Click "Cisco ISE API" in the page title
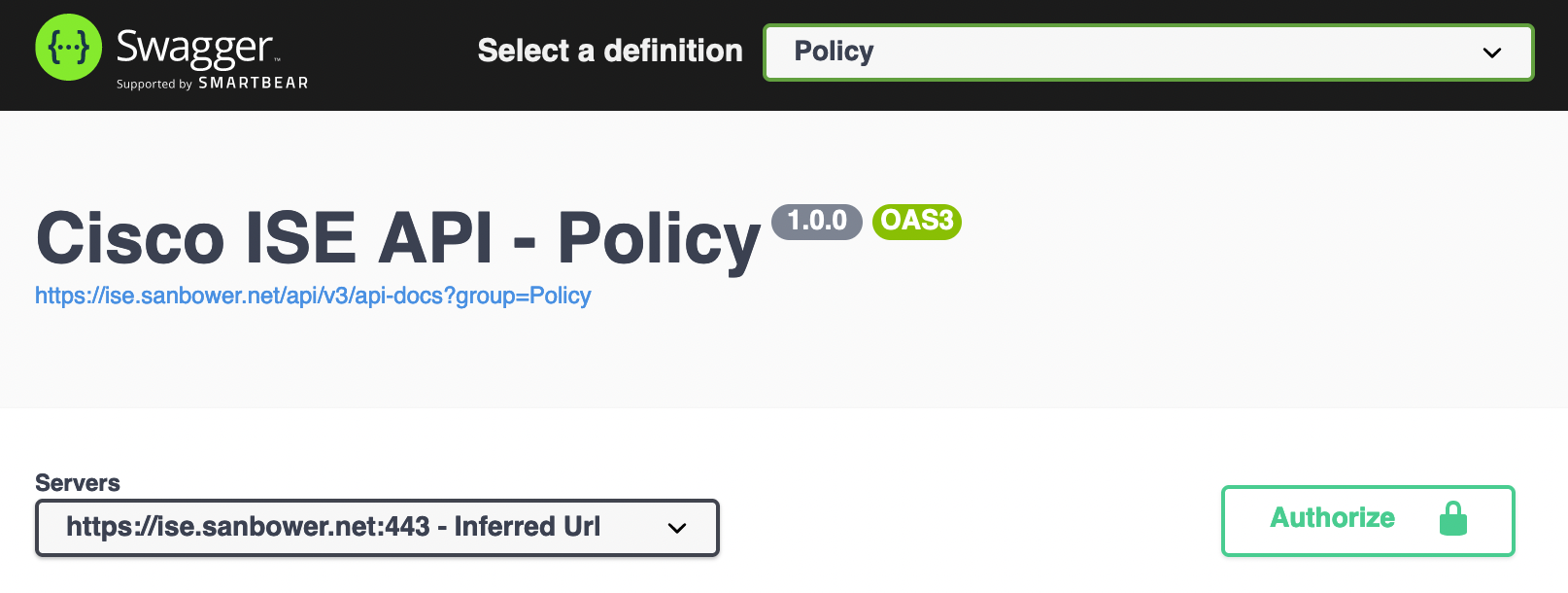 264,239
